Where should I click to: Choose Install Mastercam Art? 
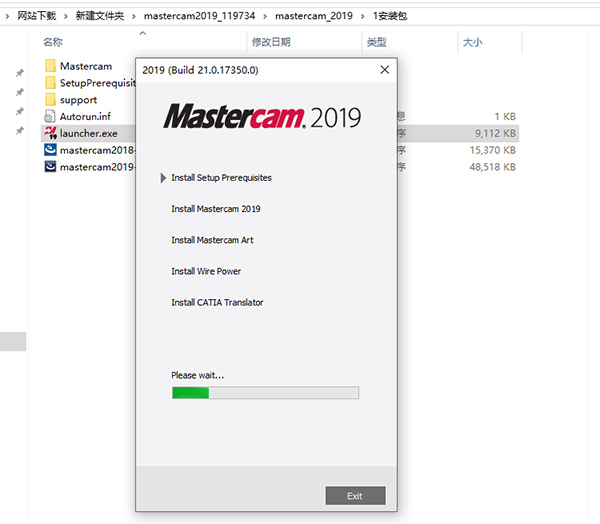[212, 240]
